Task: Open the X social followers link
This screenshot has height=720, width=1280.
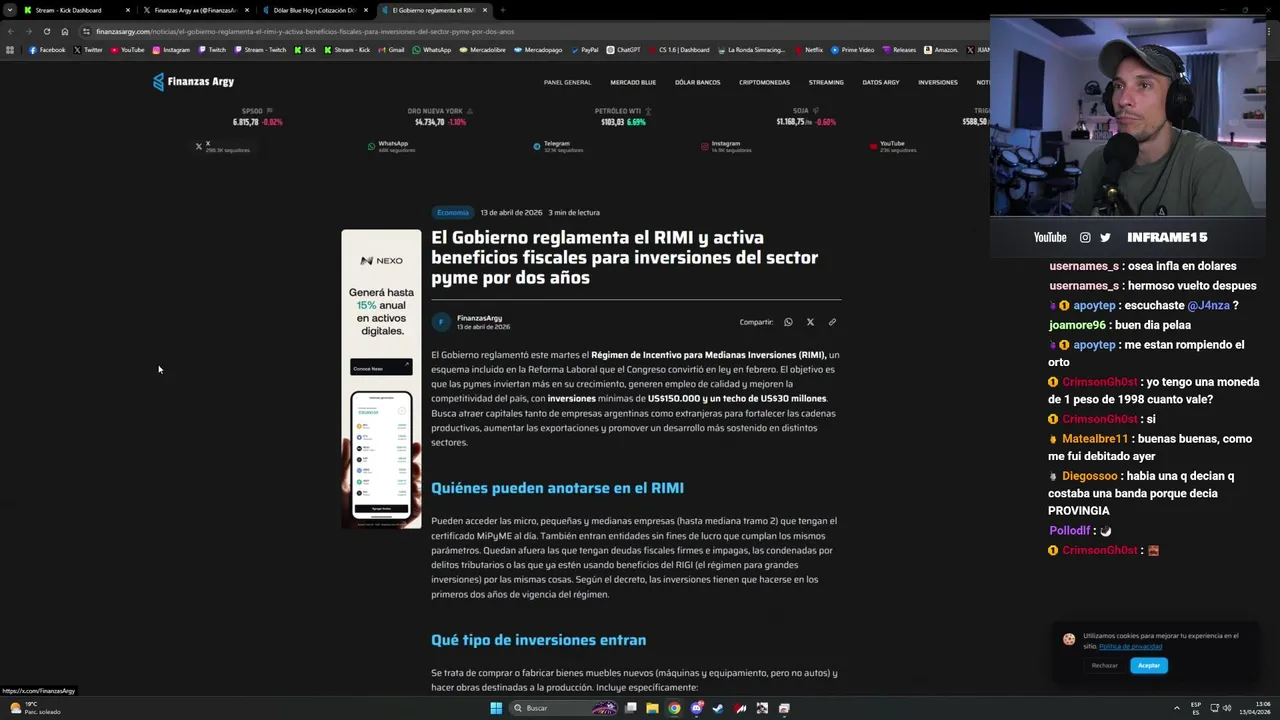Action: point(222,146)
